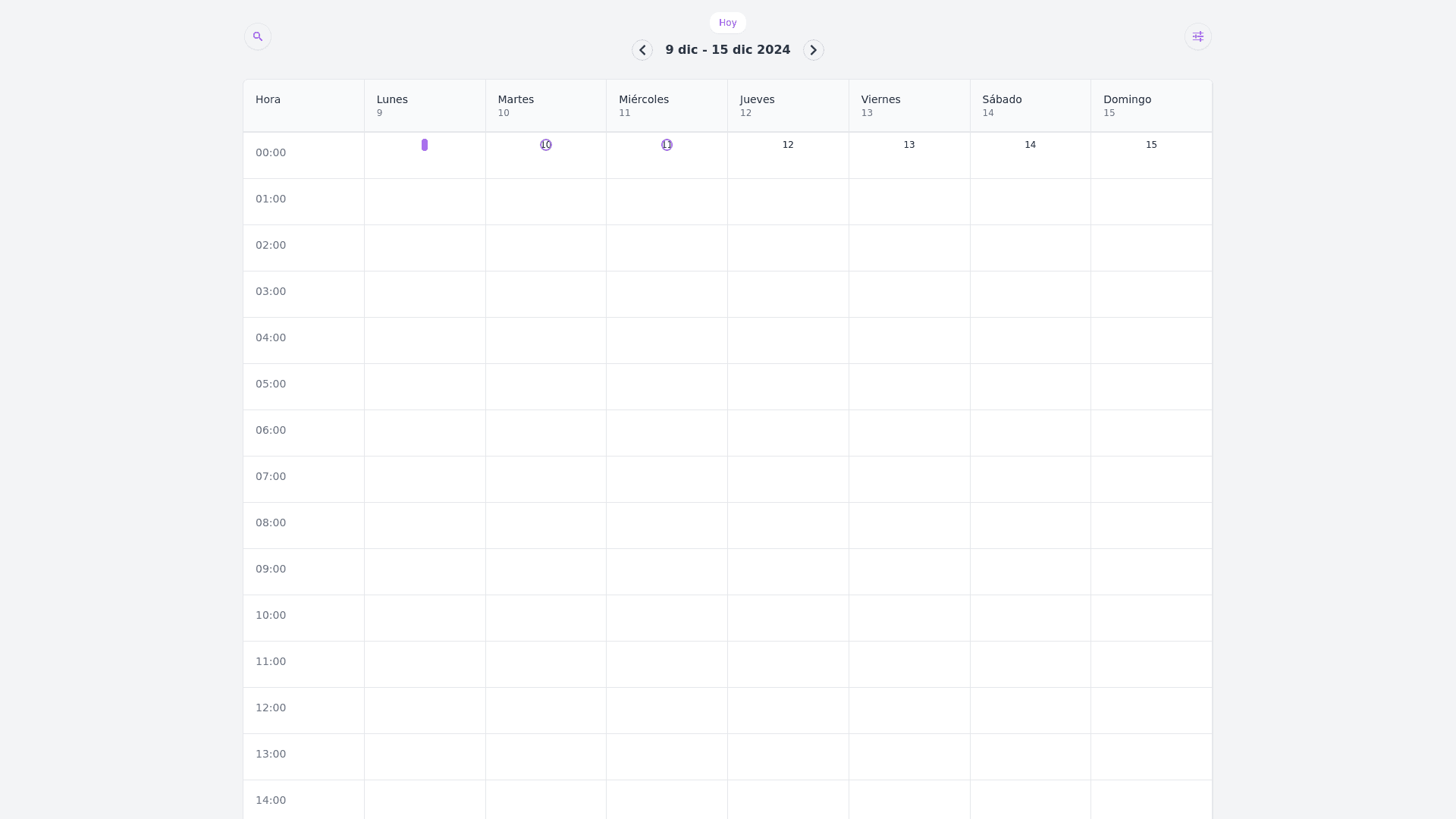Select circled day 10 on Martes
Viewport: 1456px width, 819px height.
click(x=546, y=145)
